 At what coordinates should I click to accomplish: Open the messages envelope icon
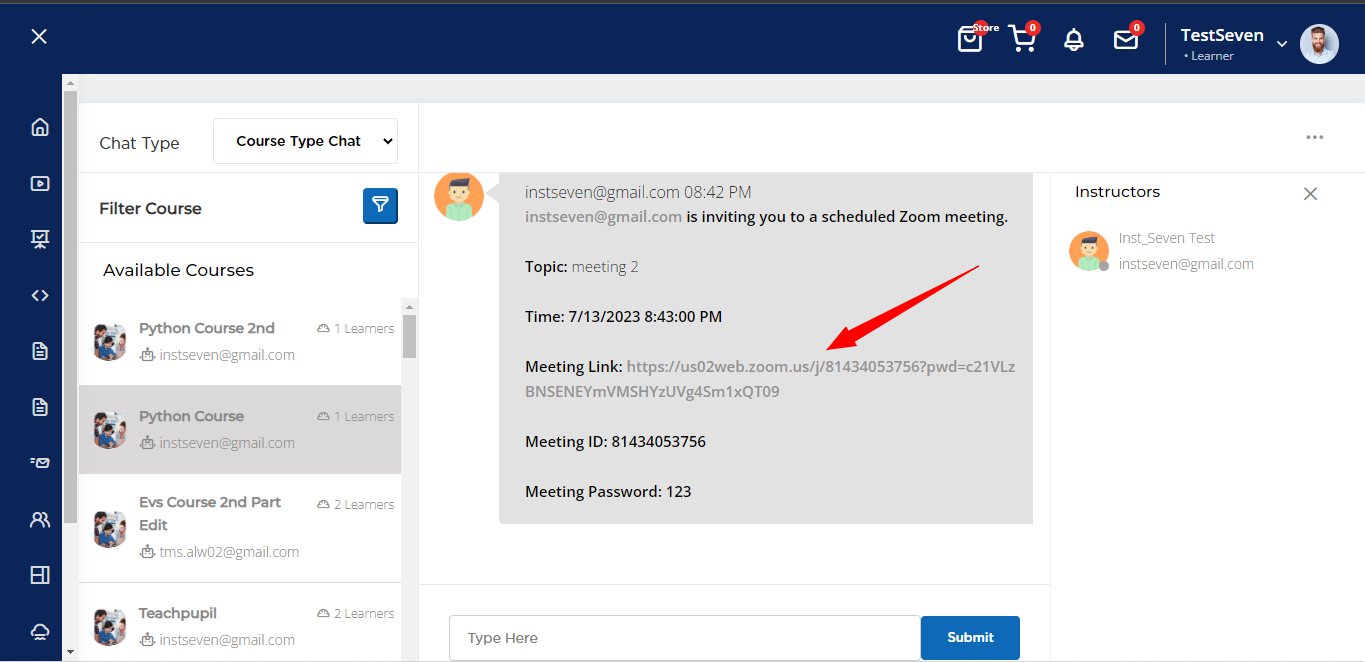1126,40
